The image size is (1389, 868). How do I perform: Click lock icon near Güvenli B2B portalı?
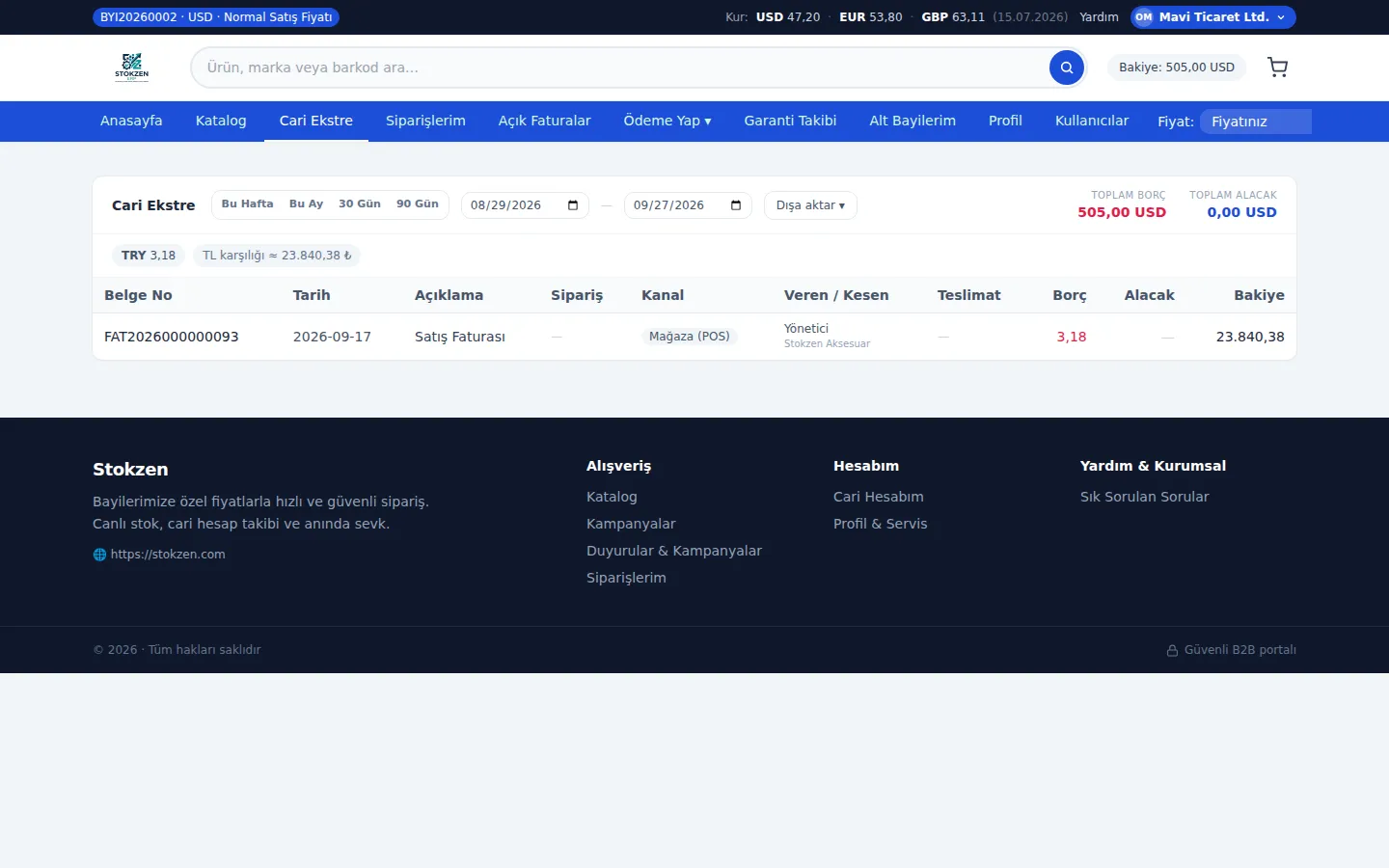click(x=1173, y=650)
